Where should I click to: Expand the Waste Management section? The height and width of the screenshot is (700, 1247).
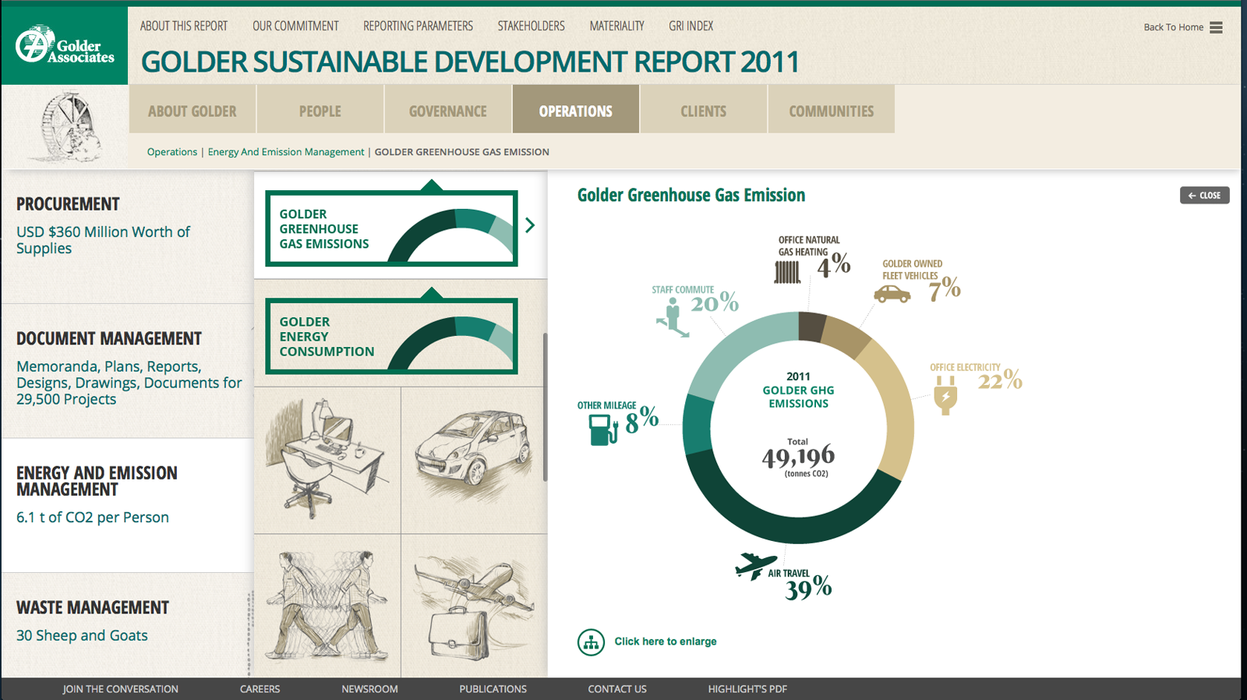(x=93, y=608)
